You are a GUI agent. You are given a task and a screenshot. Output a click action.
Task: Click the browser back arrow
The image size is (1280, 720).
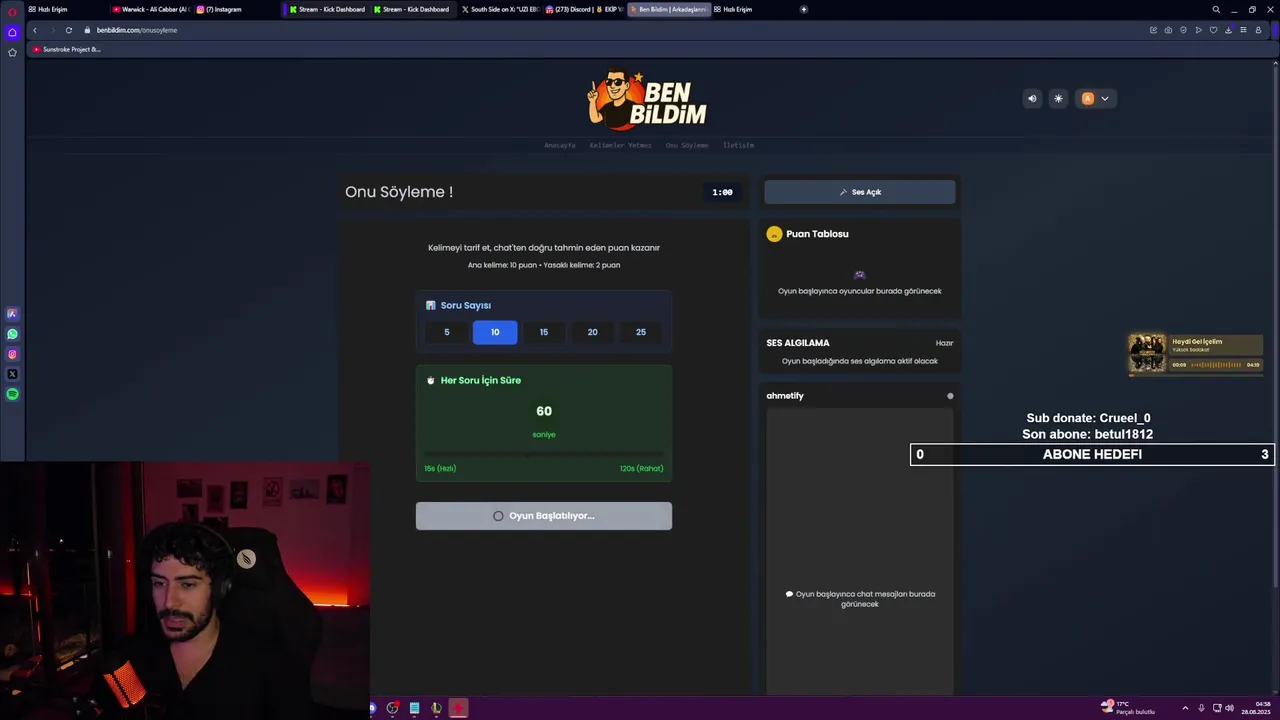click(35, 30)
